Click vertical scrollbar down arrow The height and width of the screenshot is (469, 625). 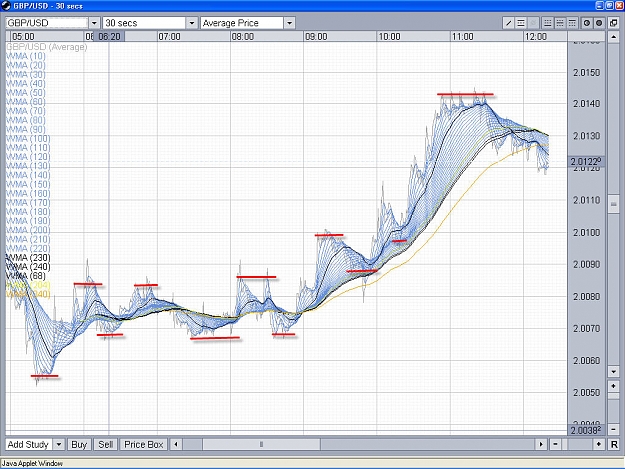(x=613, y=372)
